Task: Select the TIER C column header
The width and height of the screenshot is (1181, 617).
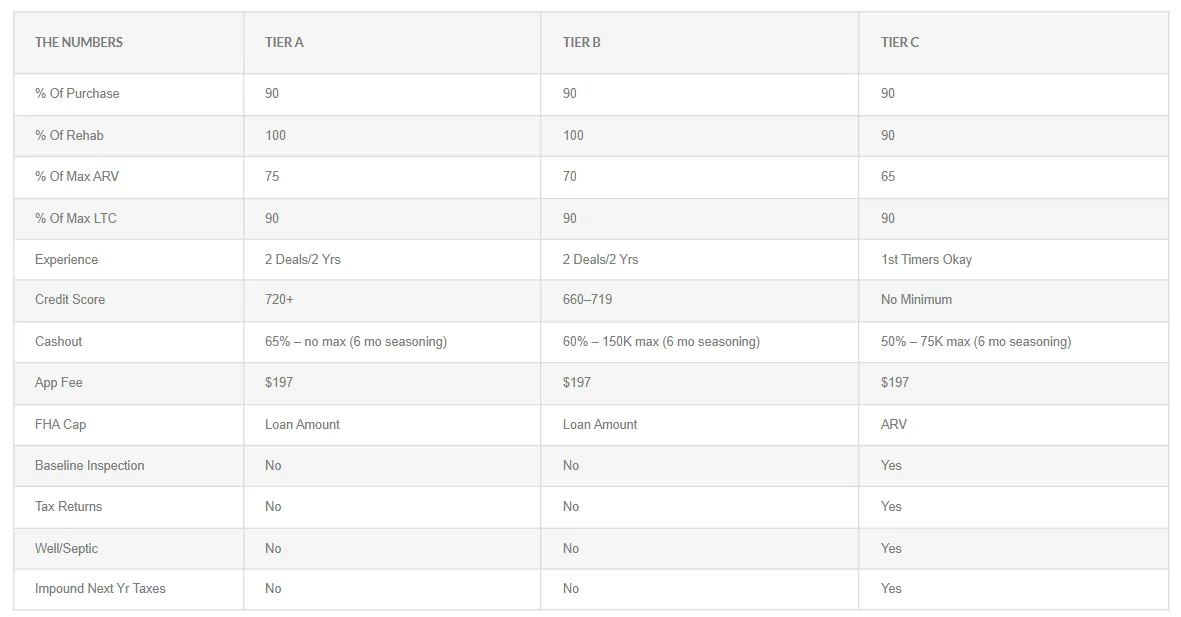Action: pyautogui.click(x=900, y=43)
